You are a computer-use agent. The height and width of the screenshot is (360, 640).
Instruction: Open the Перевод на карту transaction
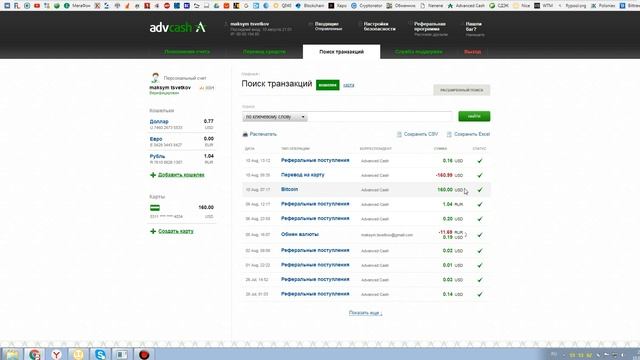(302, 175)
